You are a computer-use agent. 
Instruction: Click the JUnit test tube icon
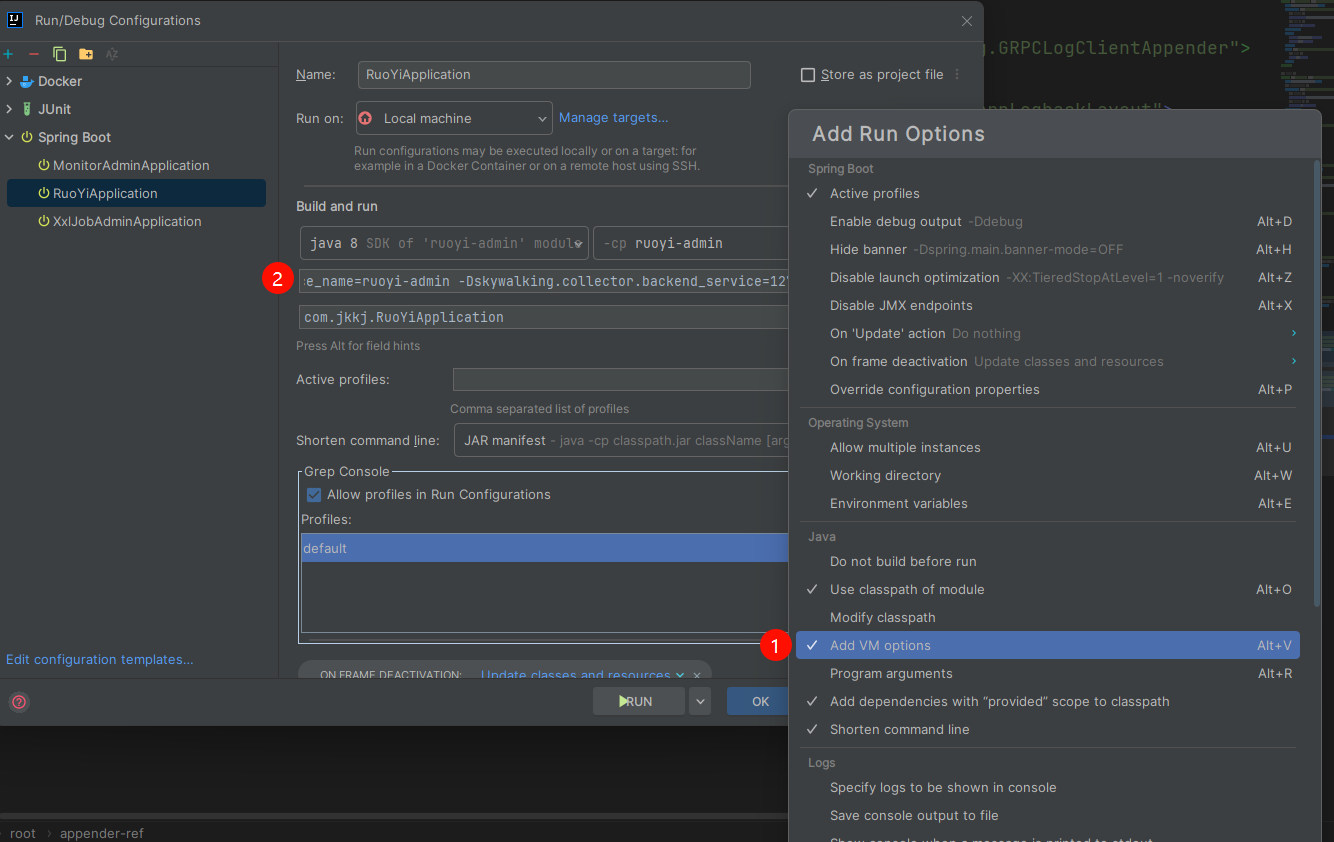[x=27, y=110]
